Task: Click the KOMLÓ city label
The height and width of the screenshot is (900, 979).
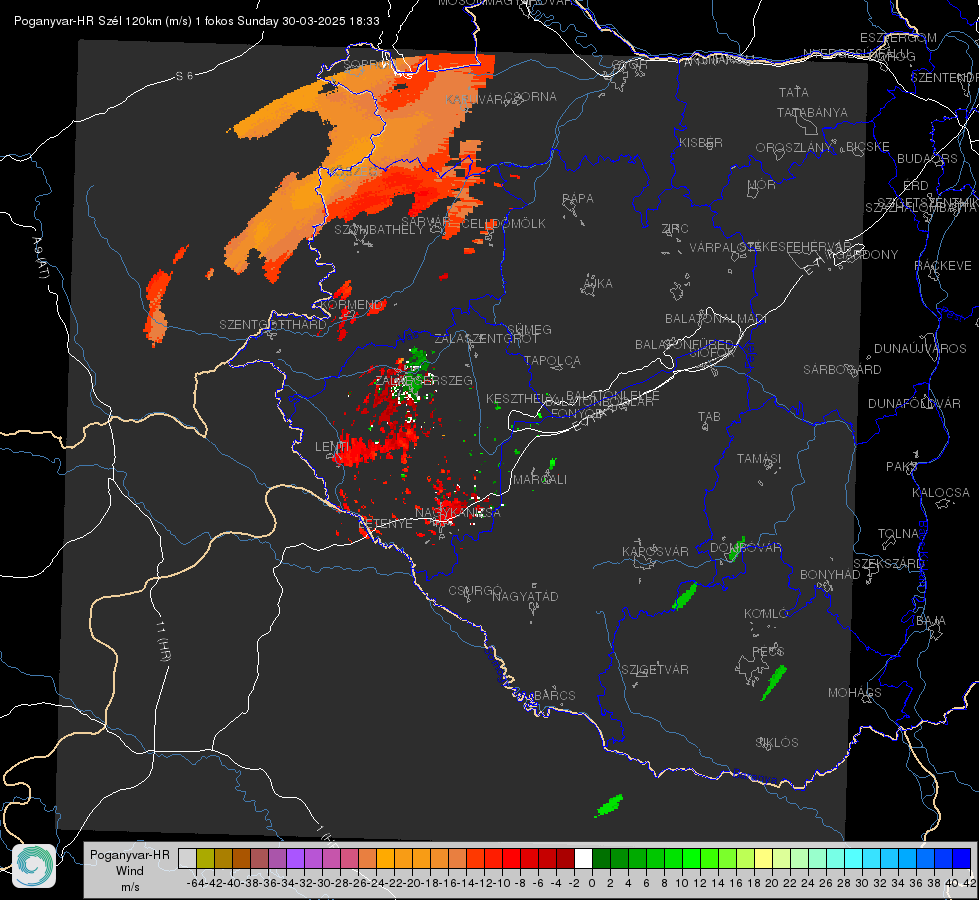Action: click(x=766, y=614)
